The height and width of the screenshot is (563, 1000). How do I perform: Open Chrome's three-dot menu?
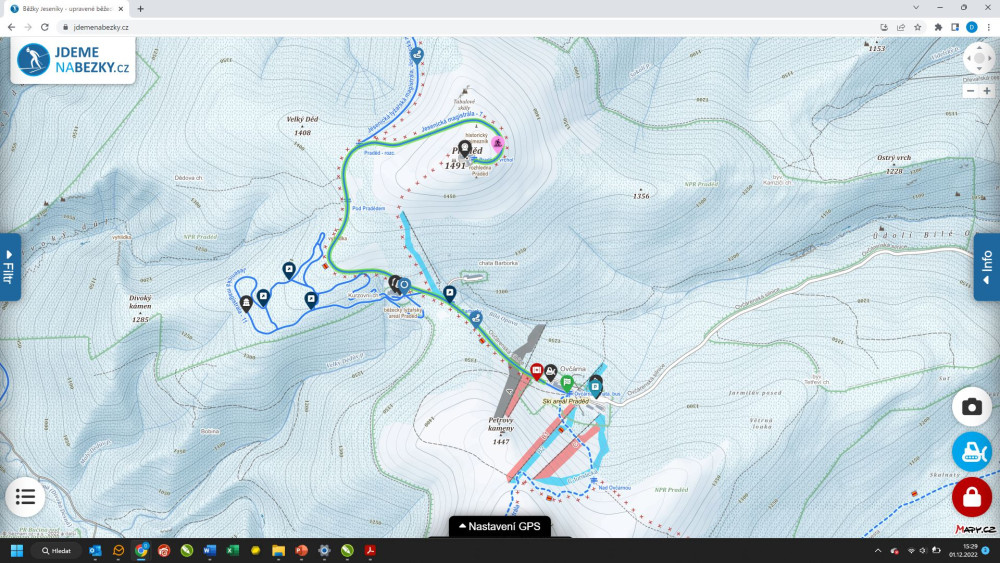(x=987, y=27)
